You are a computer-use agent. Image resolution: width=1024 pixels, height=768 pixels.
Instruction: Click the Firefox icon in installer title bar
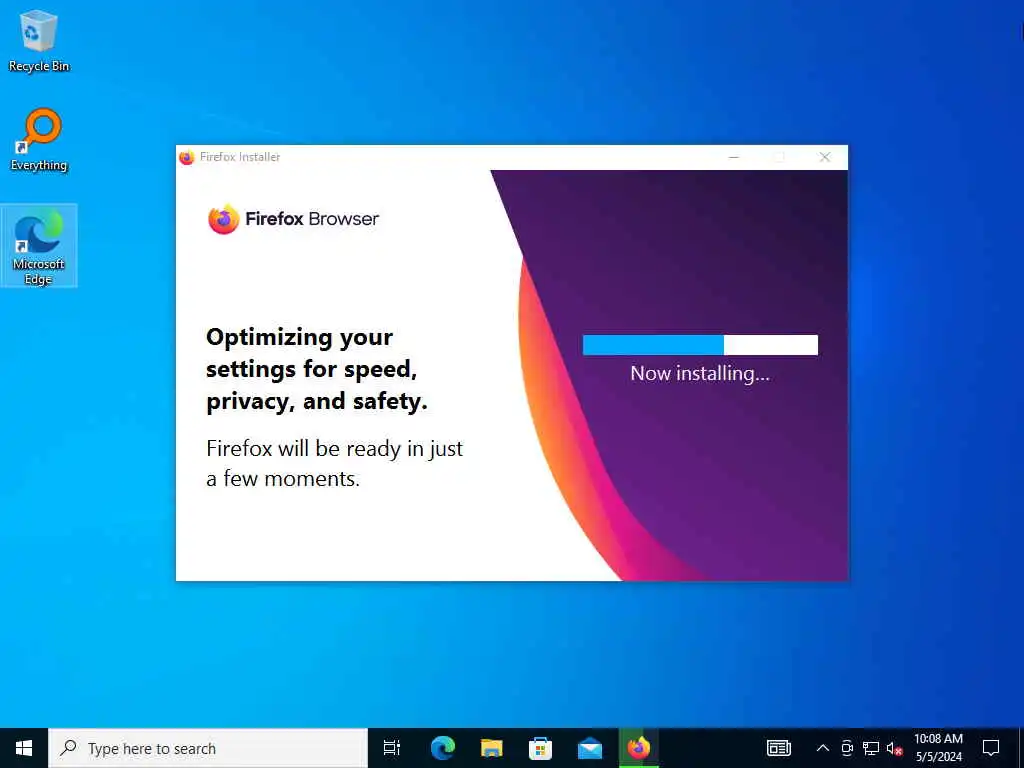coord(187,157)
